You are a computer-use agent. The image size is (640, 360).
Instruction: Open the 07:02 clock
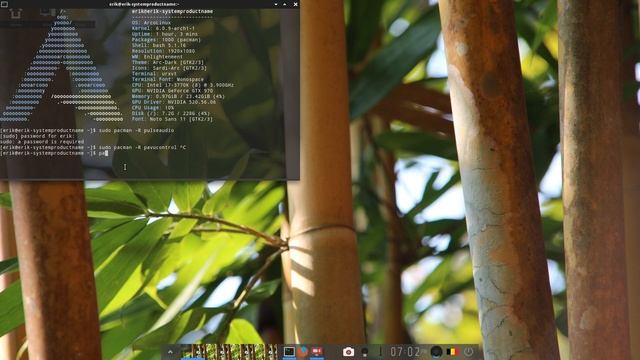pyautogui.click(x=405, y=351)
